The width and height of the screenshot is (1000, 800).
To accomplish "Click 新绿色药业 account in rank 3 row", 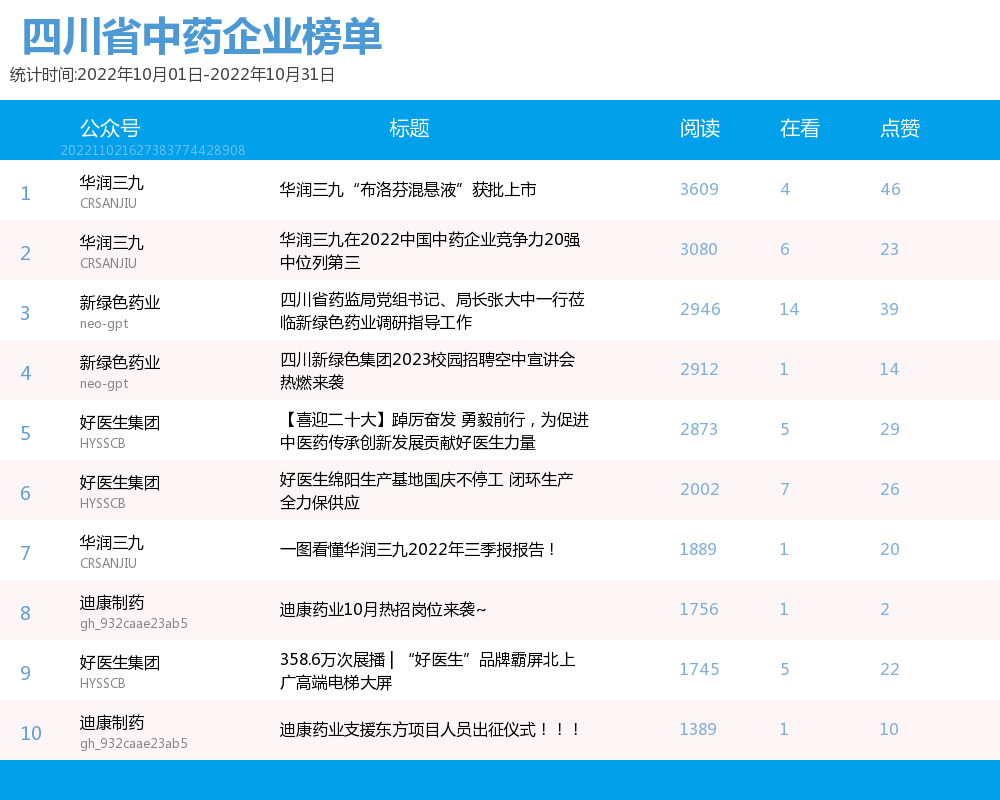I will coord(120,303).
